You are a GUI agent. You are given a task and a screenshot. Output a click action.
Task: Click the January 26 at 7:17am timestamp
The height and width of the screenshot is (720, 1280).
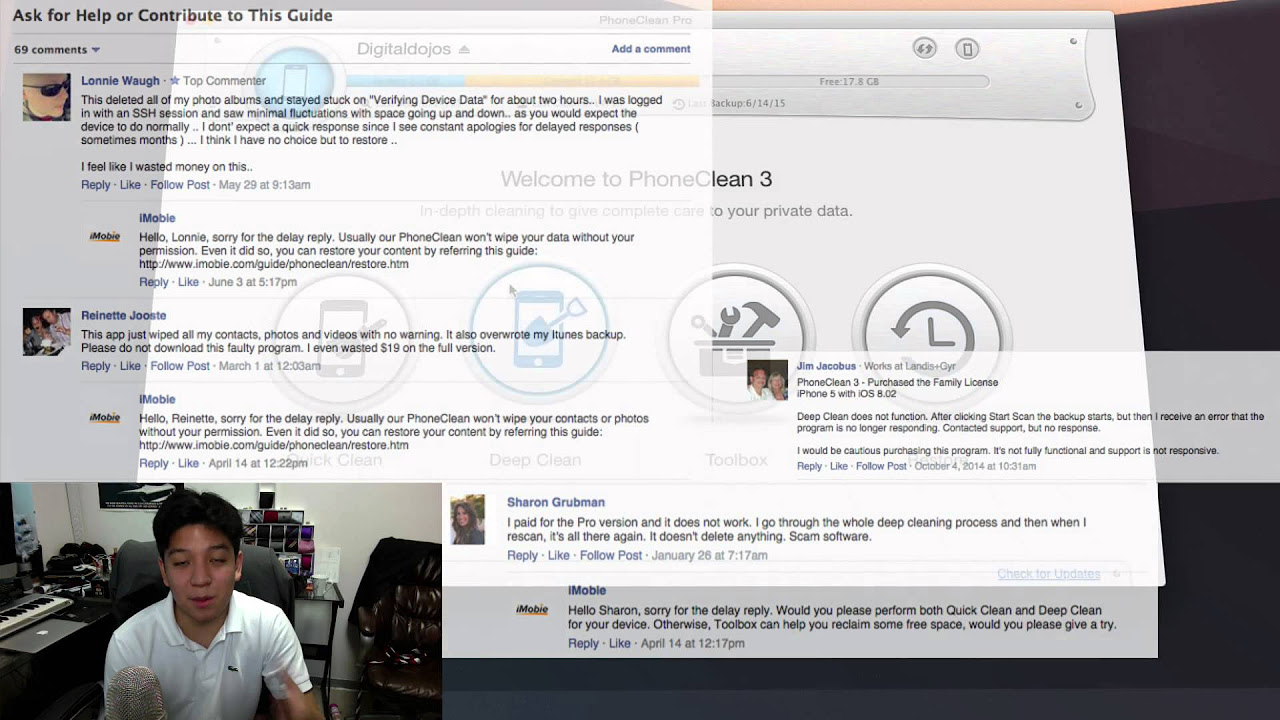click(x=710, y=555)
